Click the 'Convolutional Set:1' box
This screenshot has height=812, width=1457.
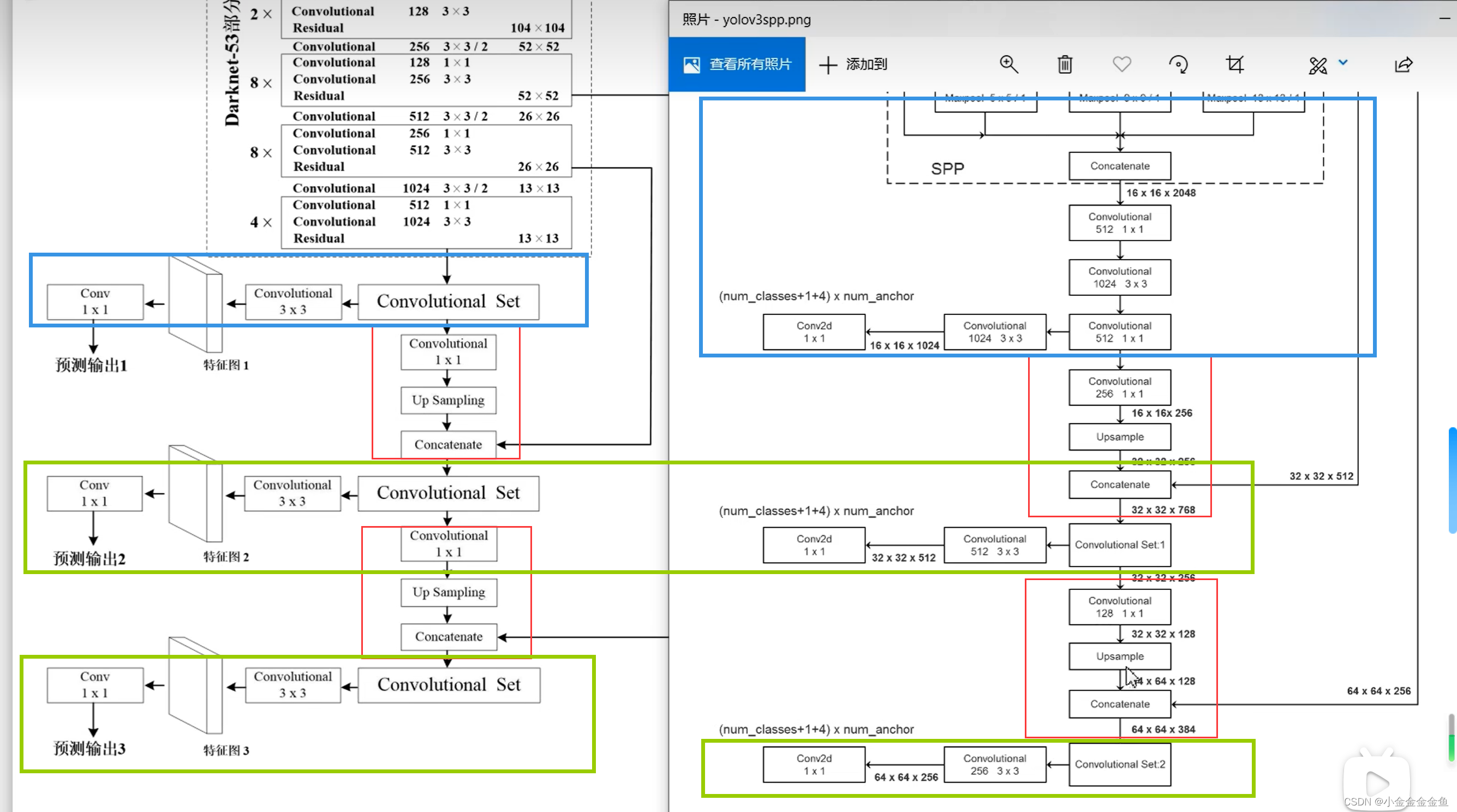[x=1120, y=545]
